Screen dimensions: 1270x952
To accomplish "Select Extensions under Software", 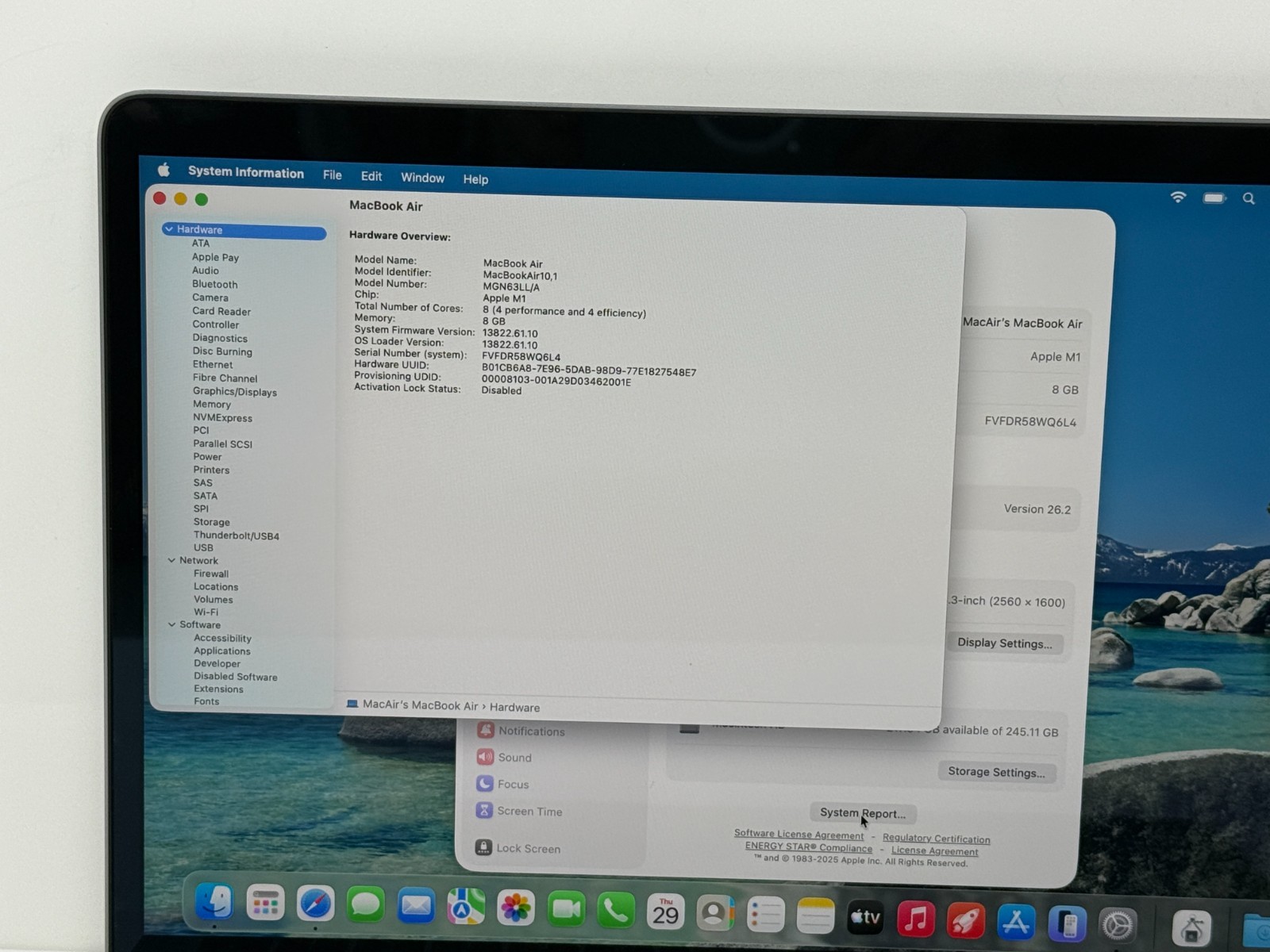I will tap(218, 689).
